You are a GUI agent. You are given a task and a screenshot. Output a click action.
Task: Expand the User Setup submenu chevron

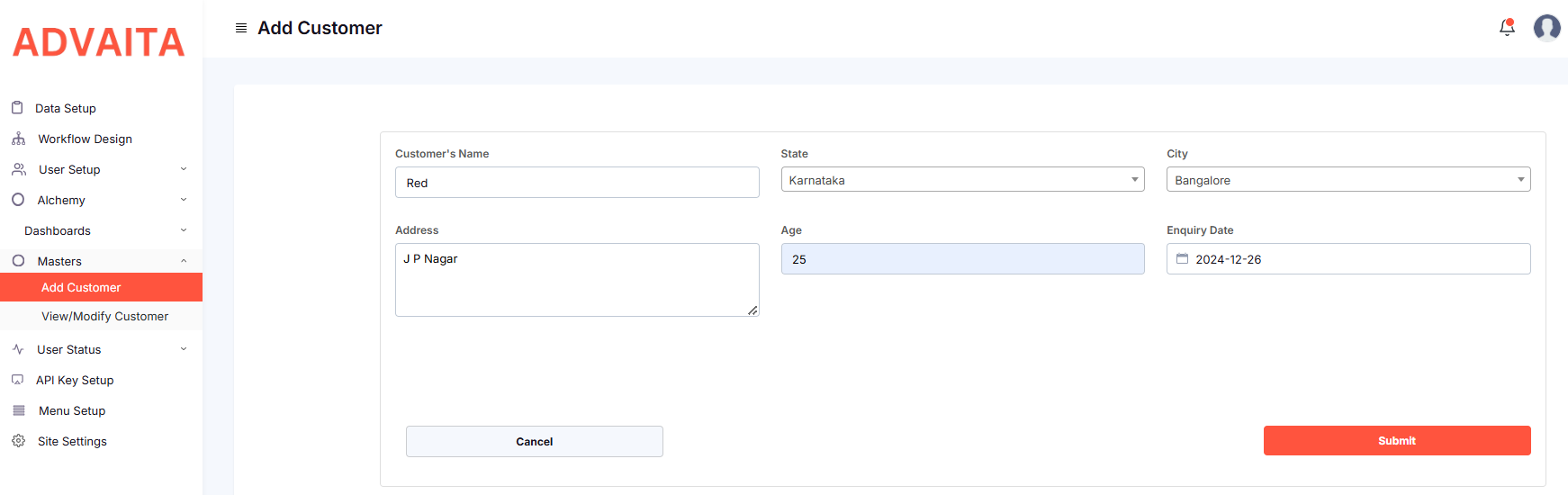pyautogui.click(x=184, y=169)
